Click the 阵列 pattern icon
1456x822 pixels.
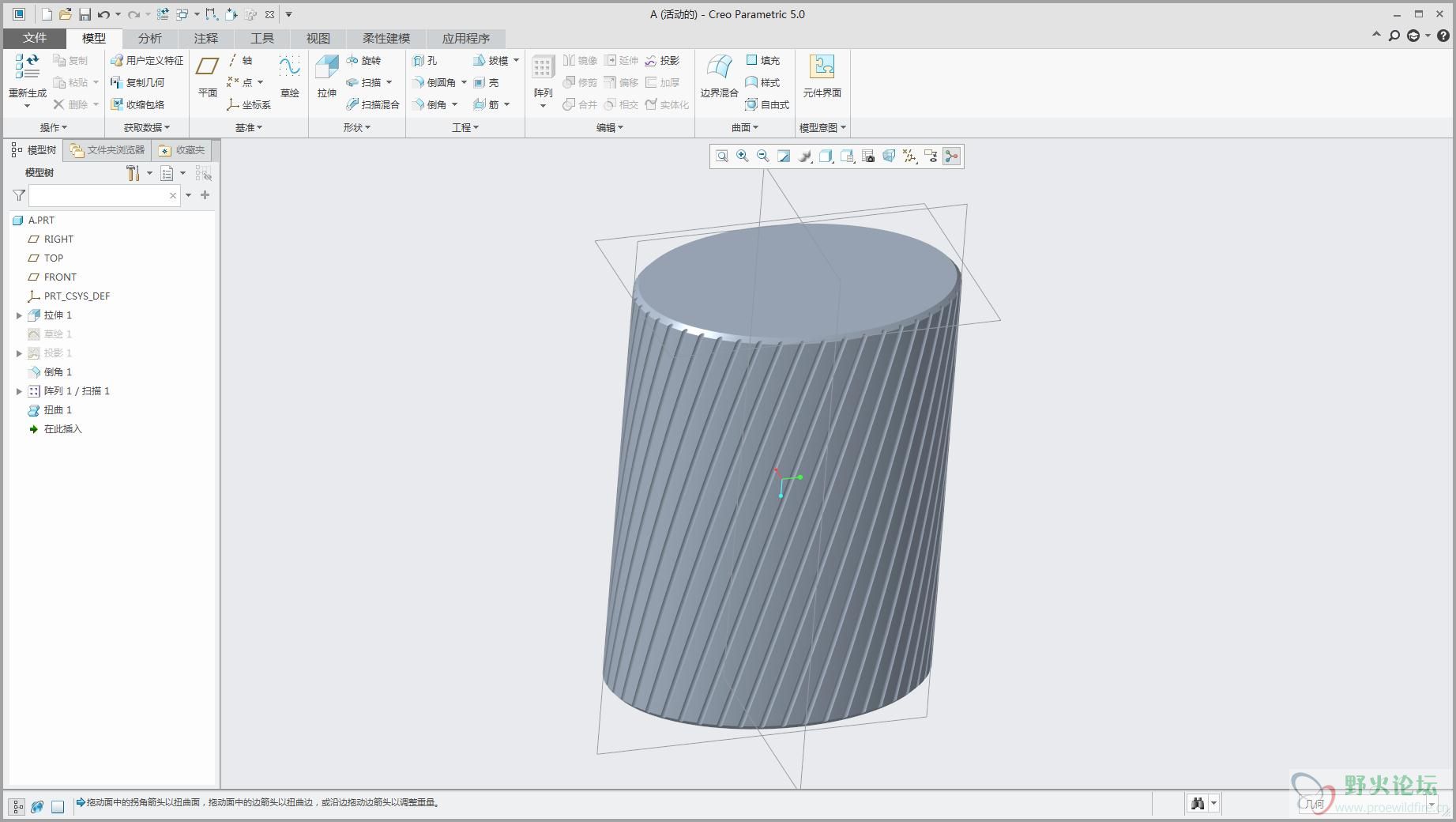coord(543,68)
